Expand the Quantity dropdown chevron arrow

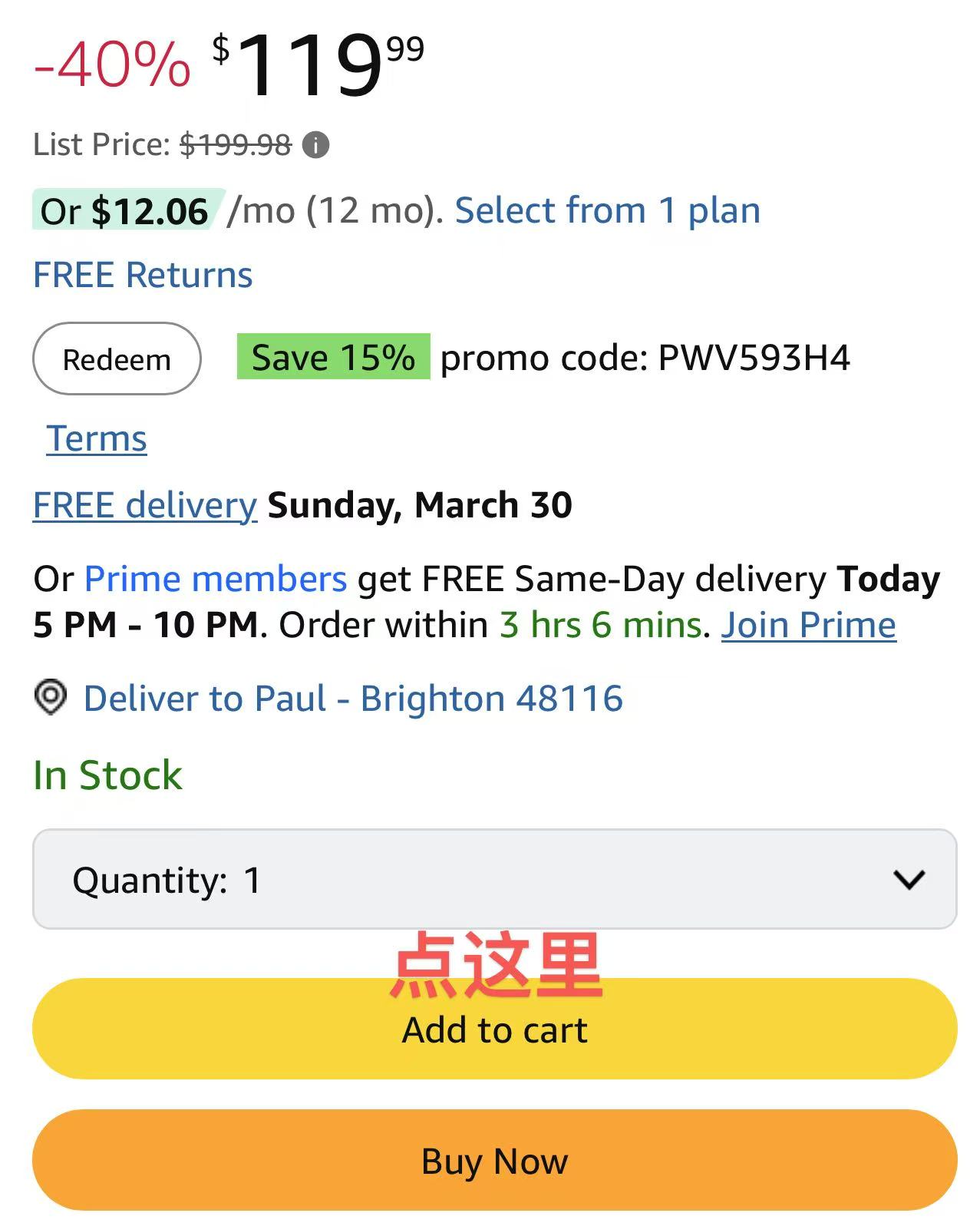click(x=909, y=880)
